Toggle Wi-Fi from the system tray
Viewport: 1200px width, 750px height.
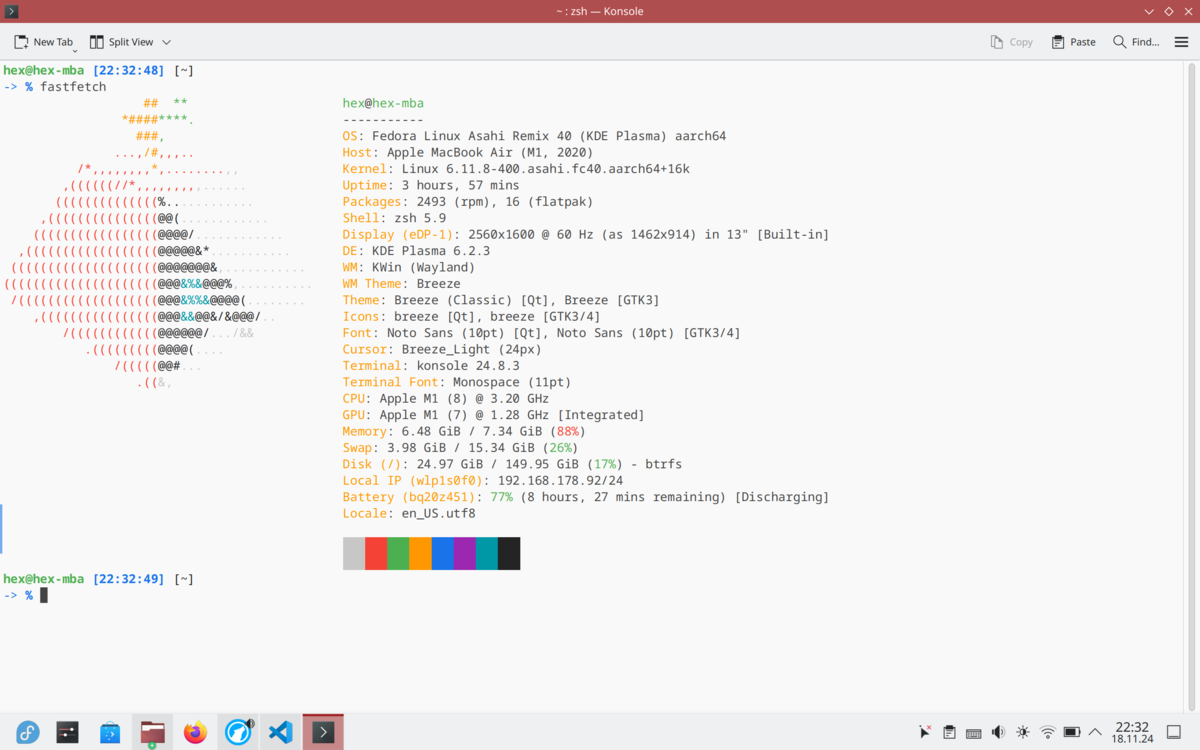tap(1046, 732)
